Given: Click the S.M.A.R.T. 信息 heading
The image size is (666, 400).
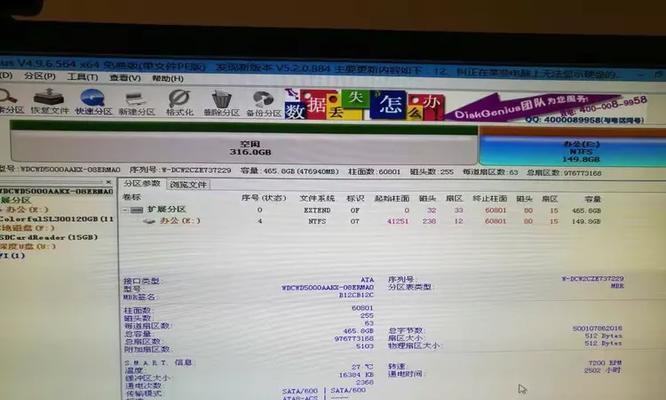Looking at the screenshot, I should click(x=158, y=363).
